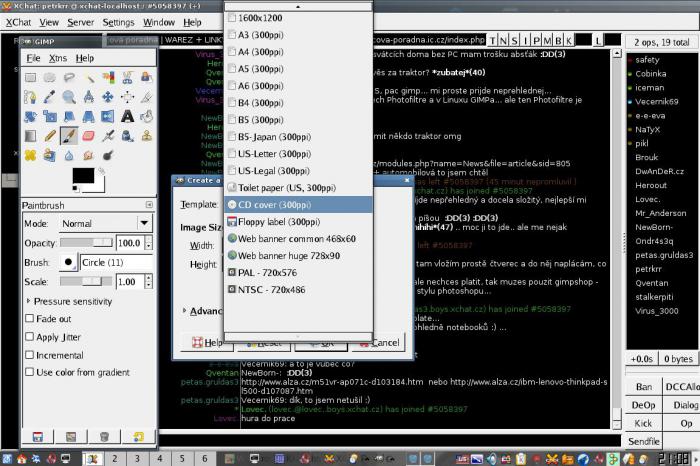The width and height of the screenshot is (700, 466).
Task: Choose the CD cover (300ppi) template
Action: [298, 204]
